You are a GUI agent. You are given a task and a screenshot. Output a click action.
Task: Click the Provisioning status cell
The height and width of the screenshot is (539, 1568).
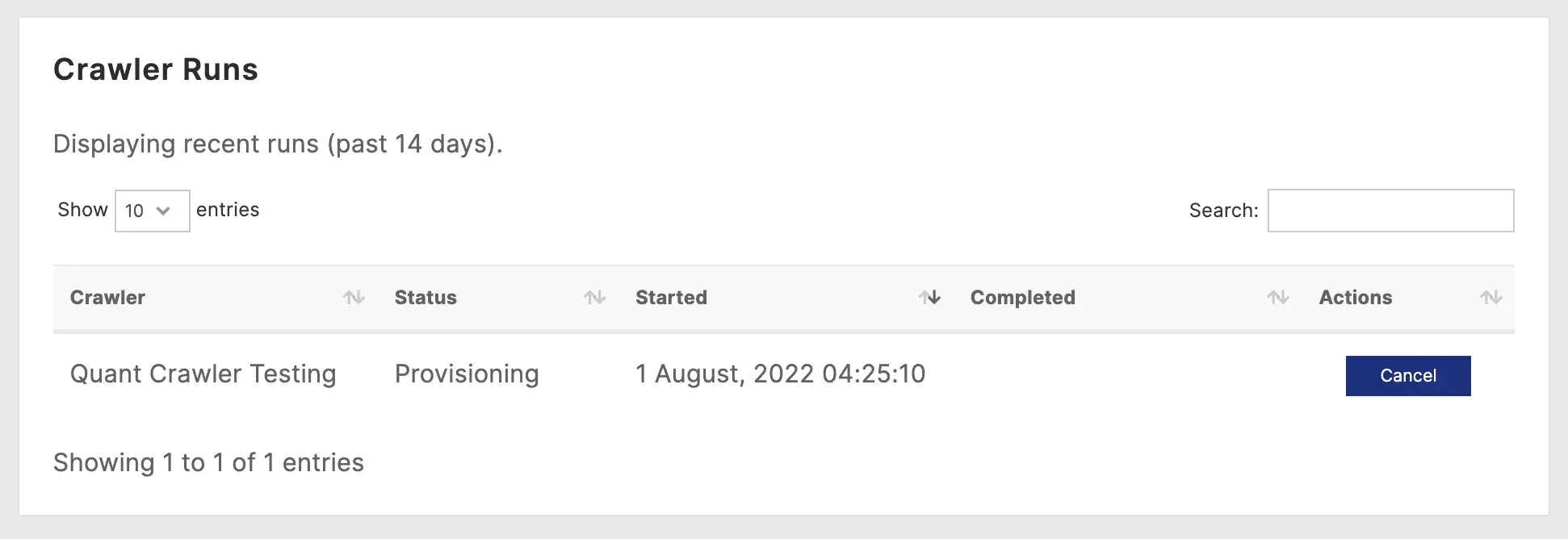tap(467, 374)
